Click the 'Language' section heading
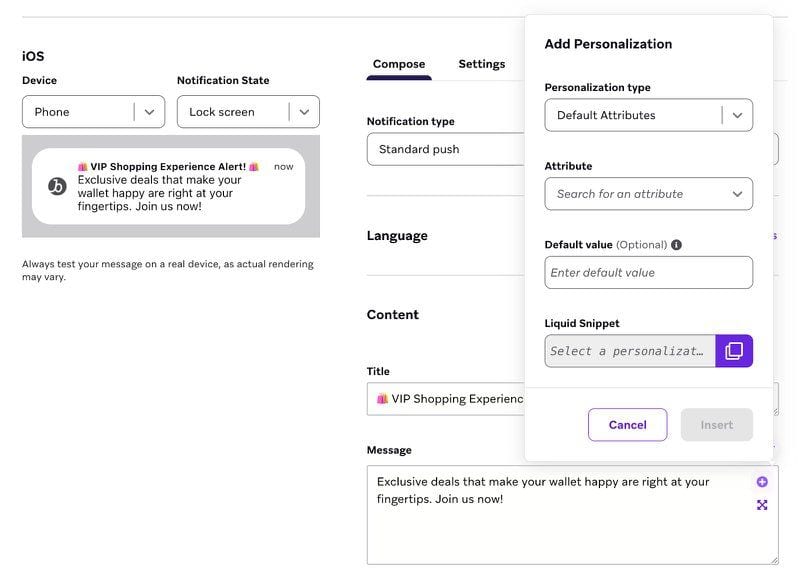This screenshot has width=800, height=582. (x=397, y=236)
